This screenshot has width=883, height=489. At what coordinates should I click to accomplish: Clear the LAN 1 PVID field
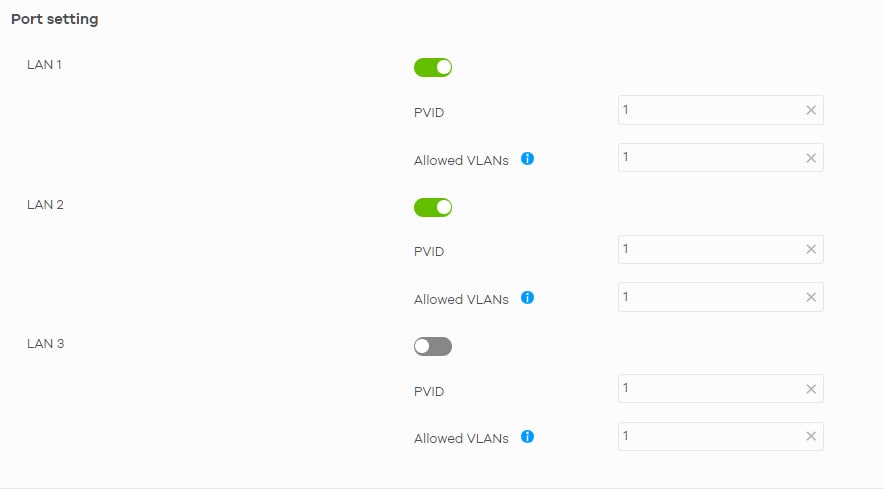point(811,110)
